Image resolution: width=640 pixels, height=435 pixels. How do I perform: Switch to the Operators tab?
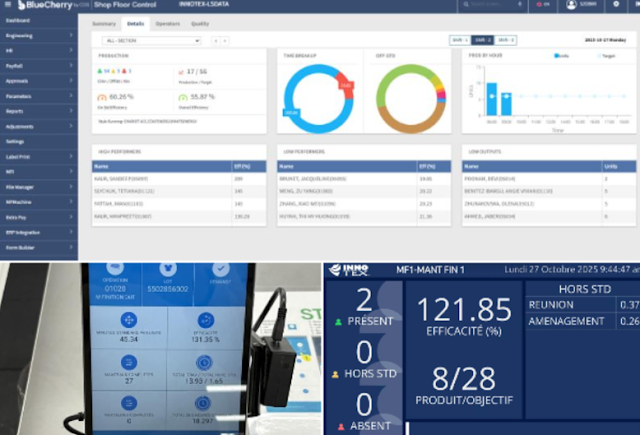coord(168,24)
